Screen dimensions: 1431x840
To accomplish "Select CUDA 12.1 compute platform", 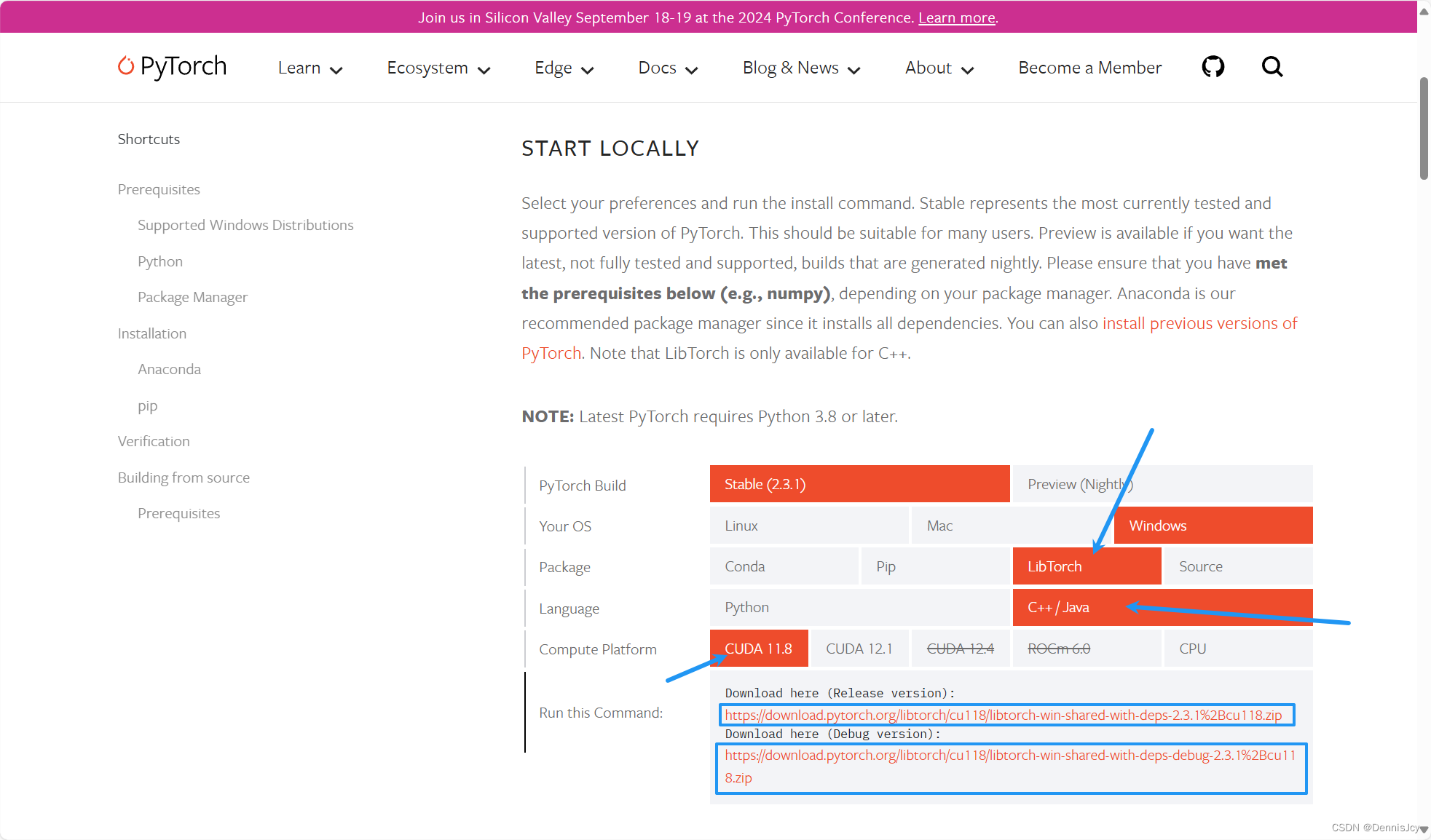I will (x=859, y=649).
